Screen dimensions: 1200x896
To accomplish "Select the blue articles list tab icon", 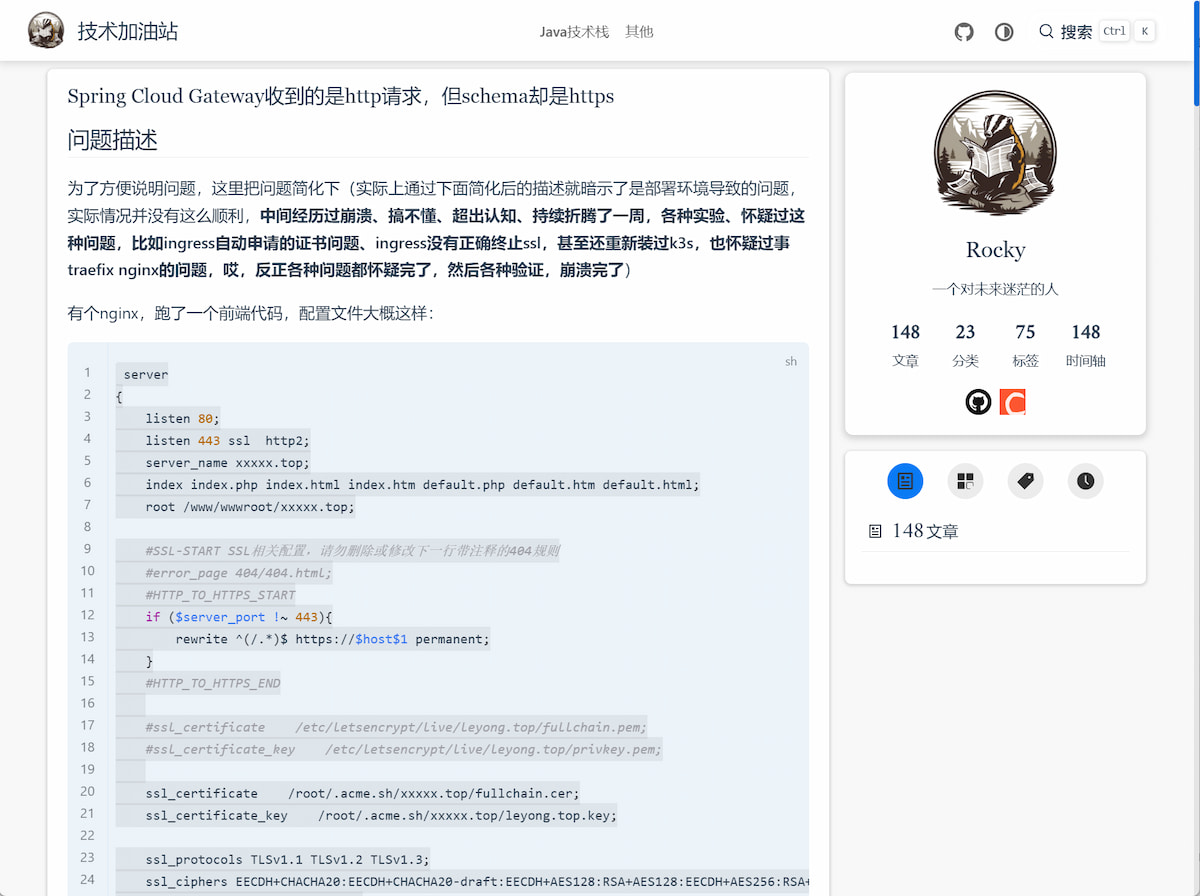I will coord(905,481).
